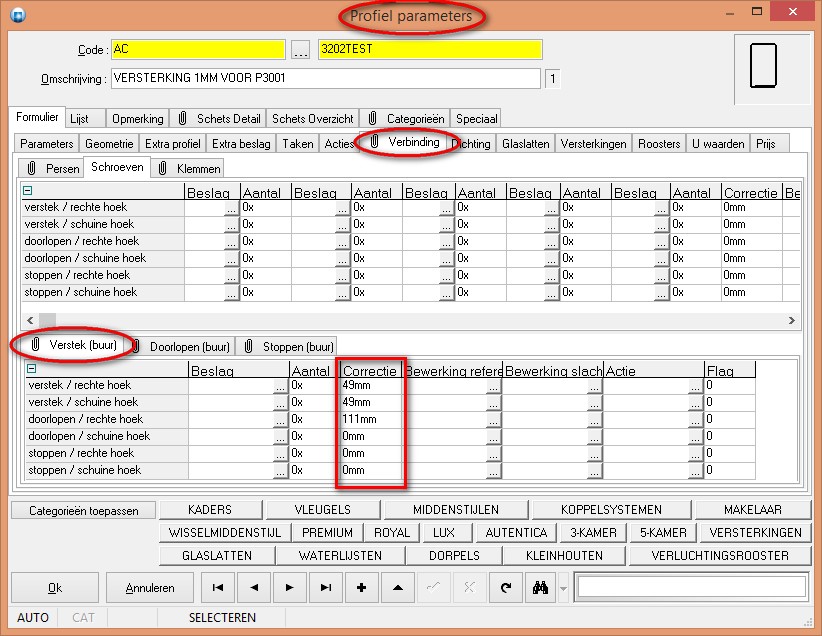The width and height of the screenshot is (822, 636).
Task: Click the horizontal scrollbar thumb in Schroeven grid
Action: tap(47, 320)
